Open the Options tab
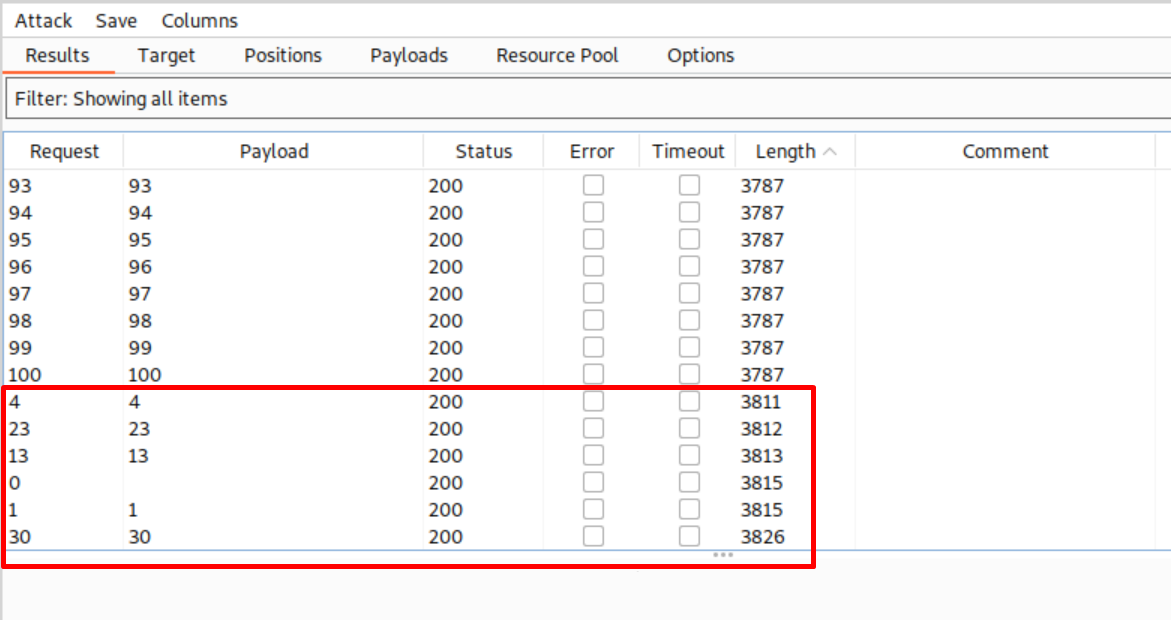The width and height of the screenshot is (1171, 620). point(700,56)
